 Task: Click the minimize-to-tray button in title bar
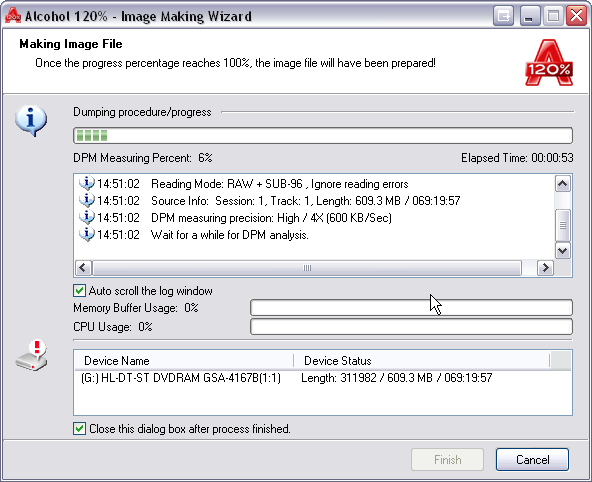point(503,16)
